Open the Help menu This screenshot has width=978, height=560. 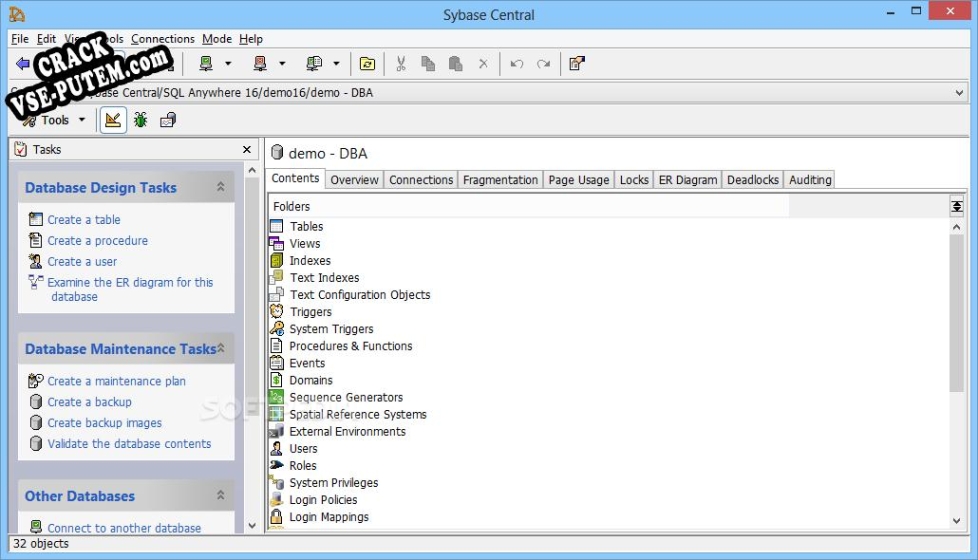click(x=251, y=39)
